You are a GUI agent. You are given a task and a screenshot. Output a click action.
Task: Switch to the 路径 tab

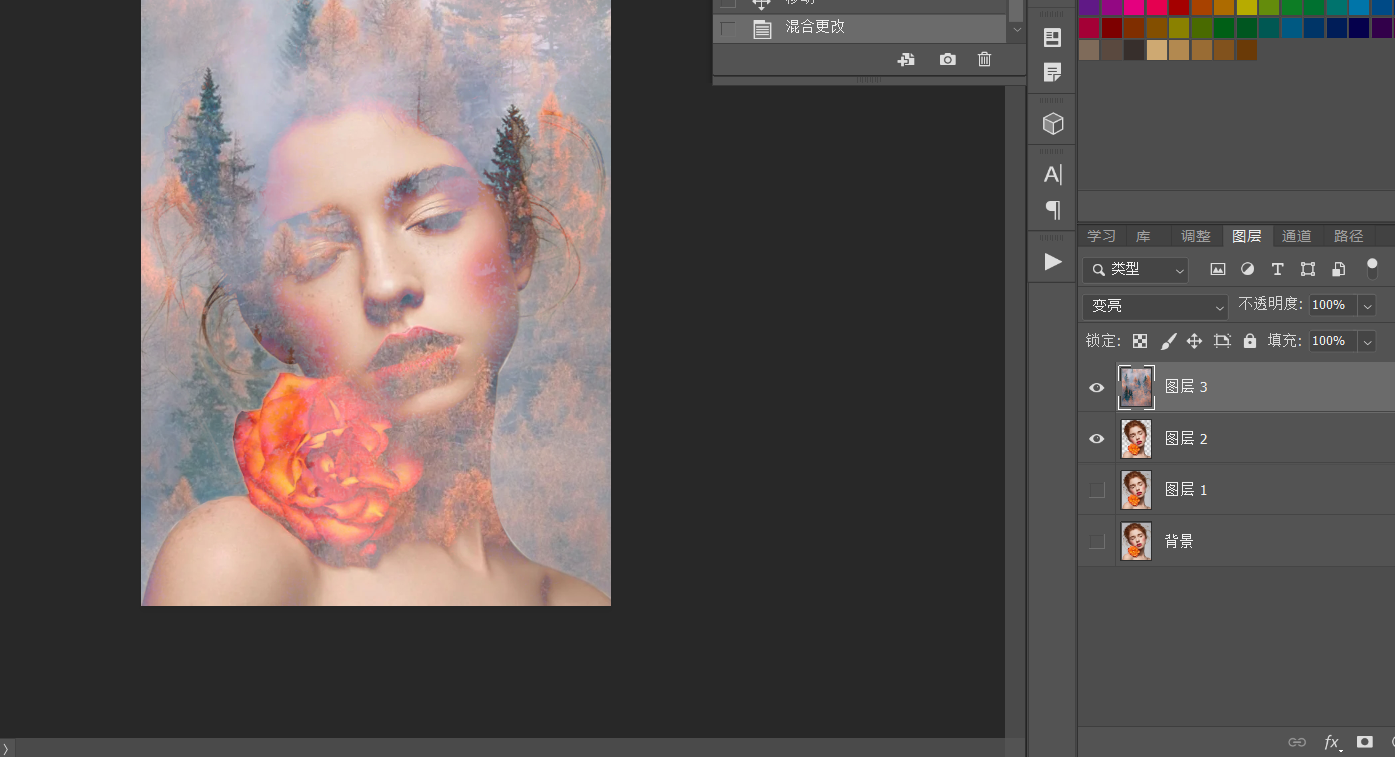click(x=1349, y=236)
